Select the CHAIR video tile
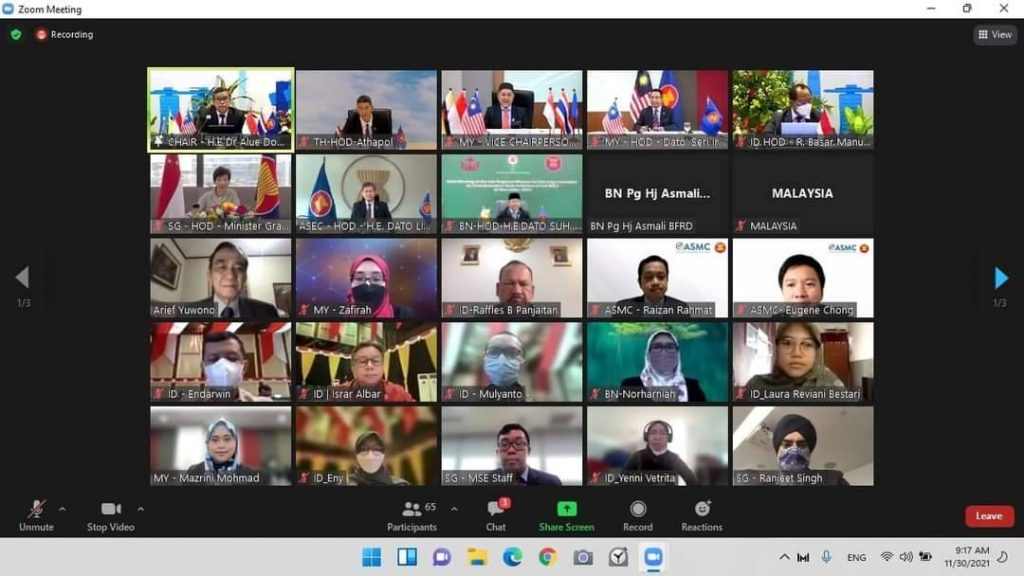1024x576 pixels. point(221,109)
